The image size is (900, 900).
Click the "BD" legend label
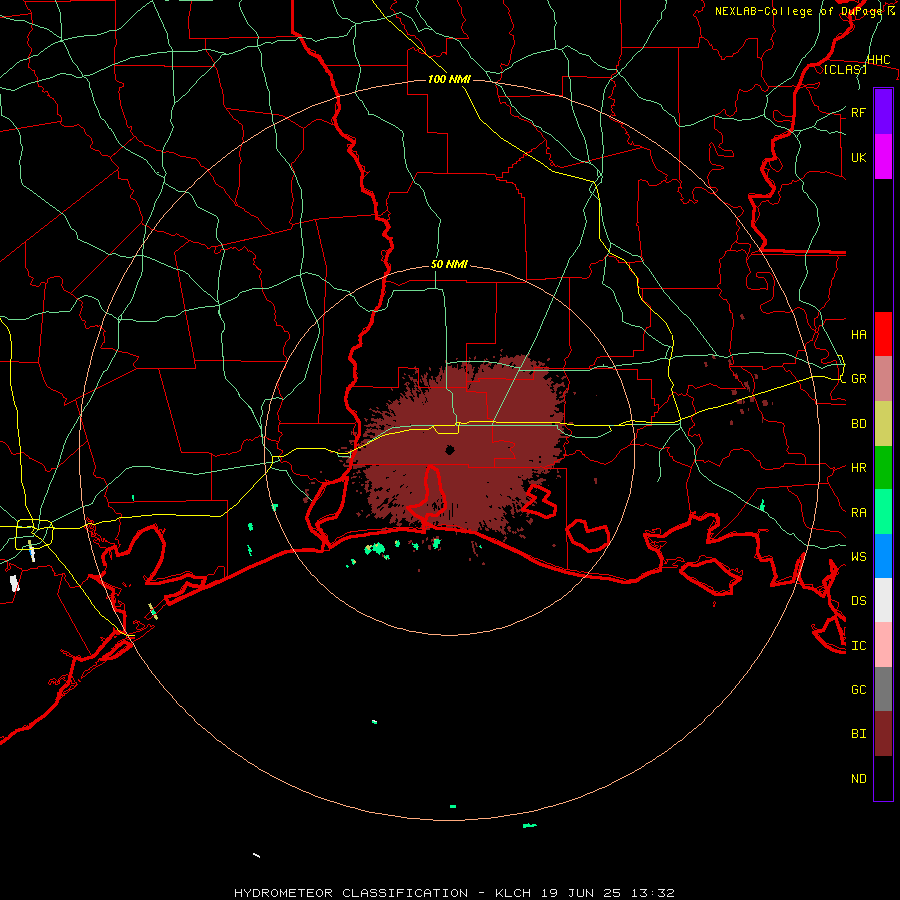(859, 424)
